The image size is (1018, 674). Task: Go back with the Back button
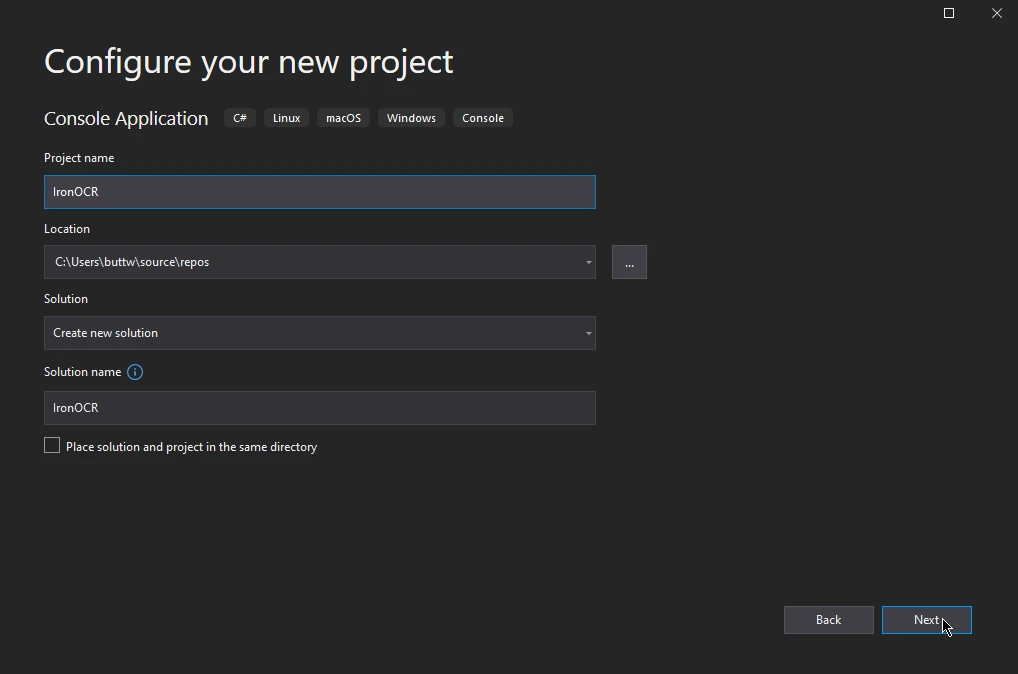(x=828, y=620)
